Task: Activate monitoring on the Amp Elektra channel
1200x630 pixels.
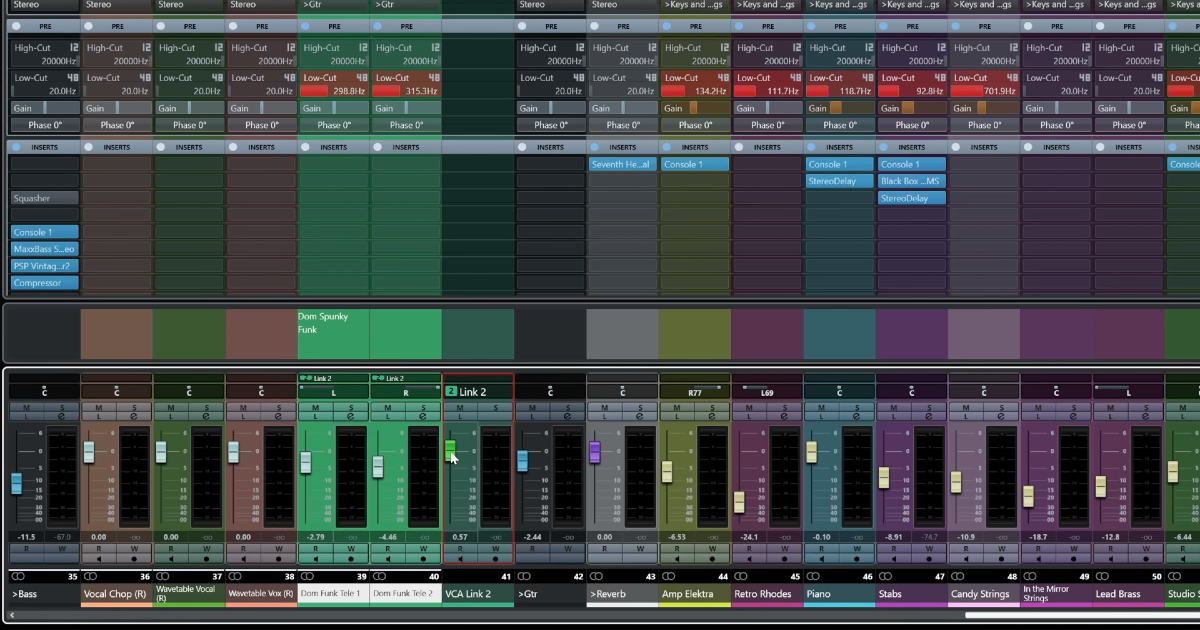Action: coord(677,558)
